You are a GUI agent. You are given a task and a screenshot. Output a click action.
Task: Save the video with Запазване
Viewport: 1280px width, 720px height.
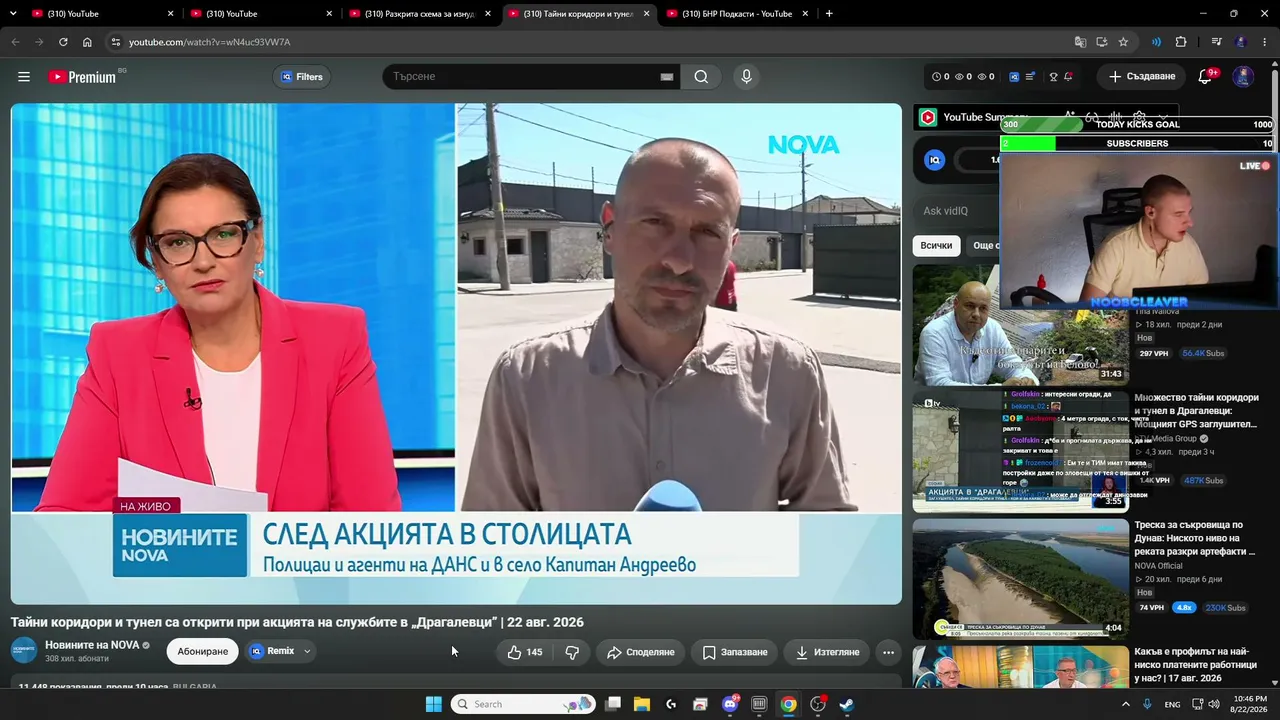(x=735, y=652)
